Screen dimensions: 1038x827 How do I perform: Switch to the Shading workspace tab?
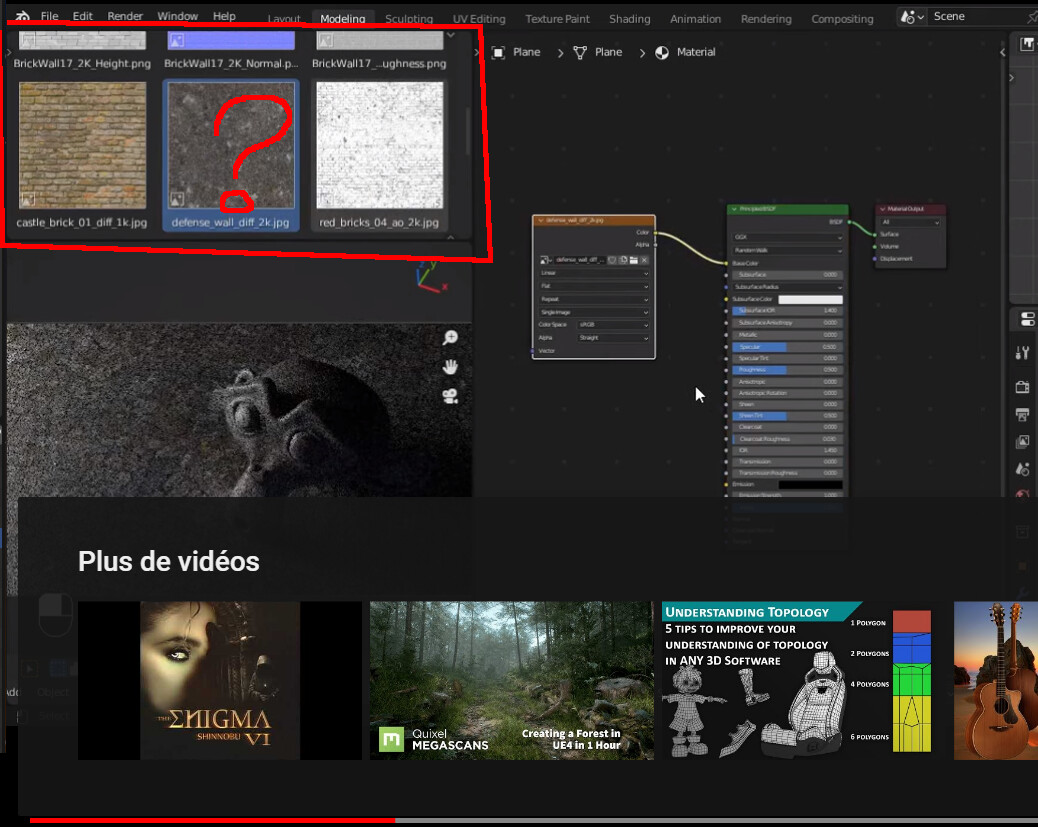pos(630,19)
